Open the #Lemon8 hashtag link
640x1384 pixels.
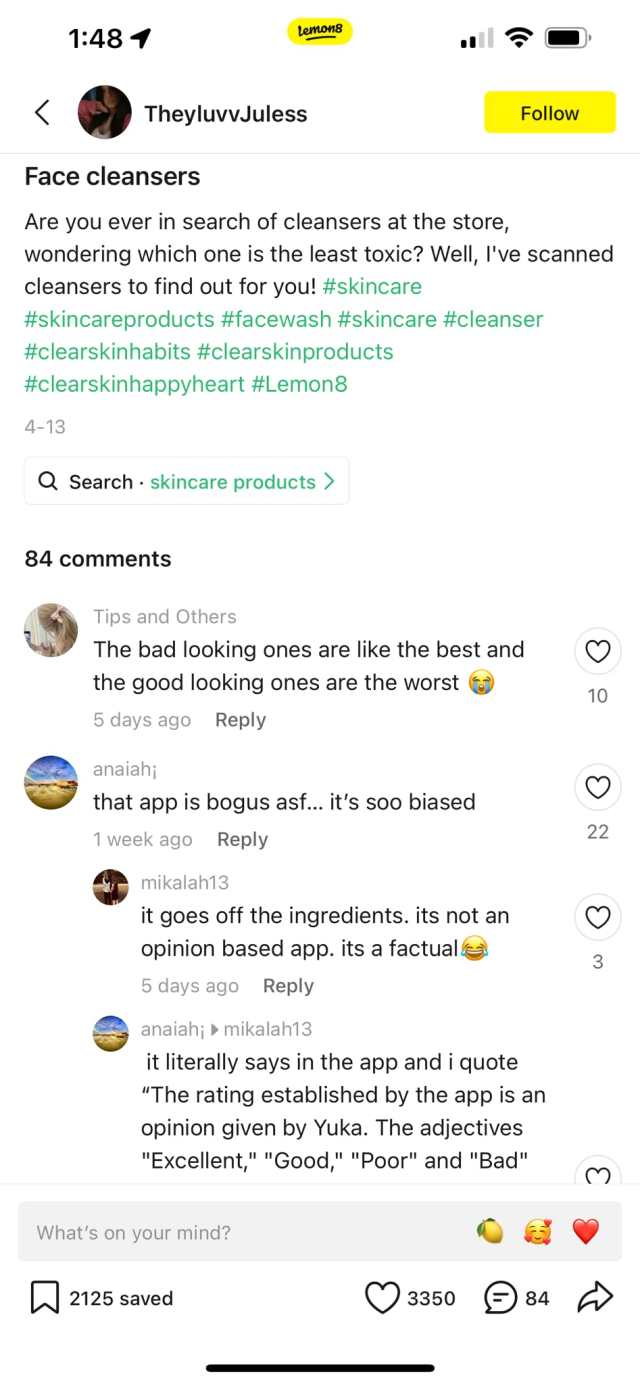pyautogui.click(x=299, y=384)
